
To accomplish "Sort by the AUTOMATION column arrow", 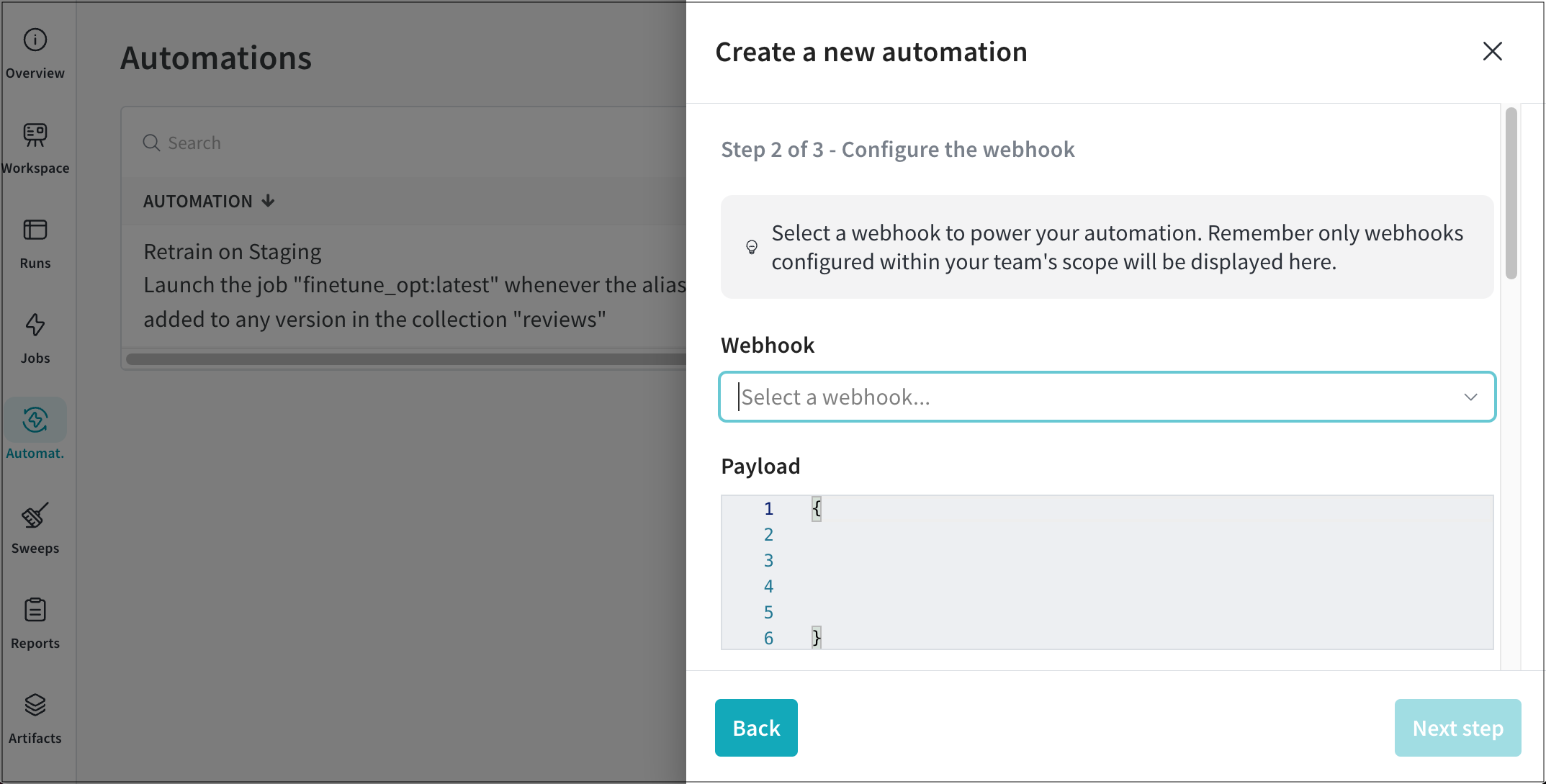I will (x=269, y=201).
